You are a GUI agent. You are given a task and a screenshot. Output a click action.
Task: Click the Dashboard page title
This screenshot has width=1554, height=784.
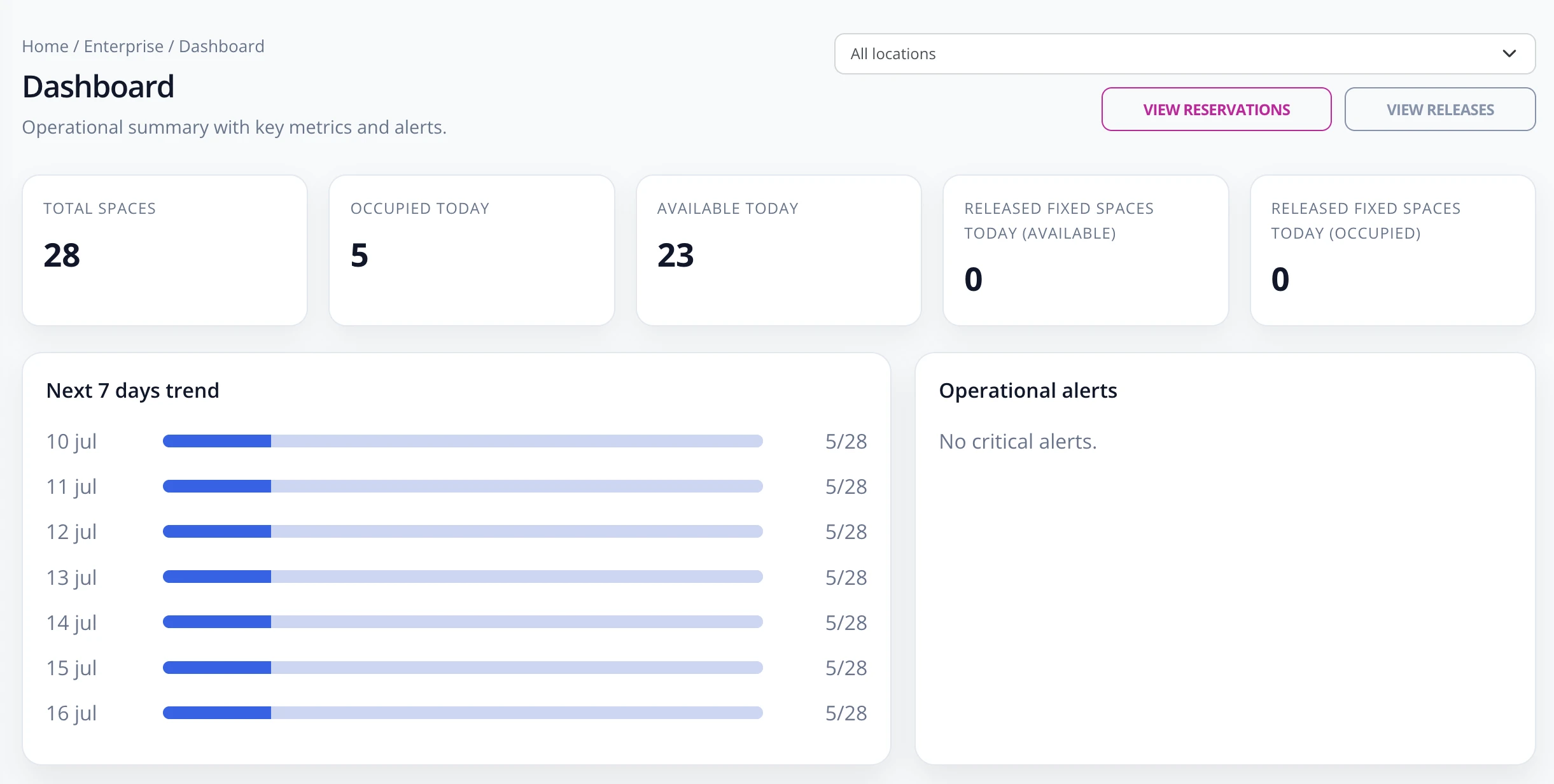(x=98, y=87)
